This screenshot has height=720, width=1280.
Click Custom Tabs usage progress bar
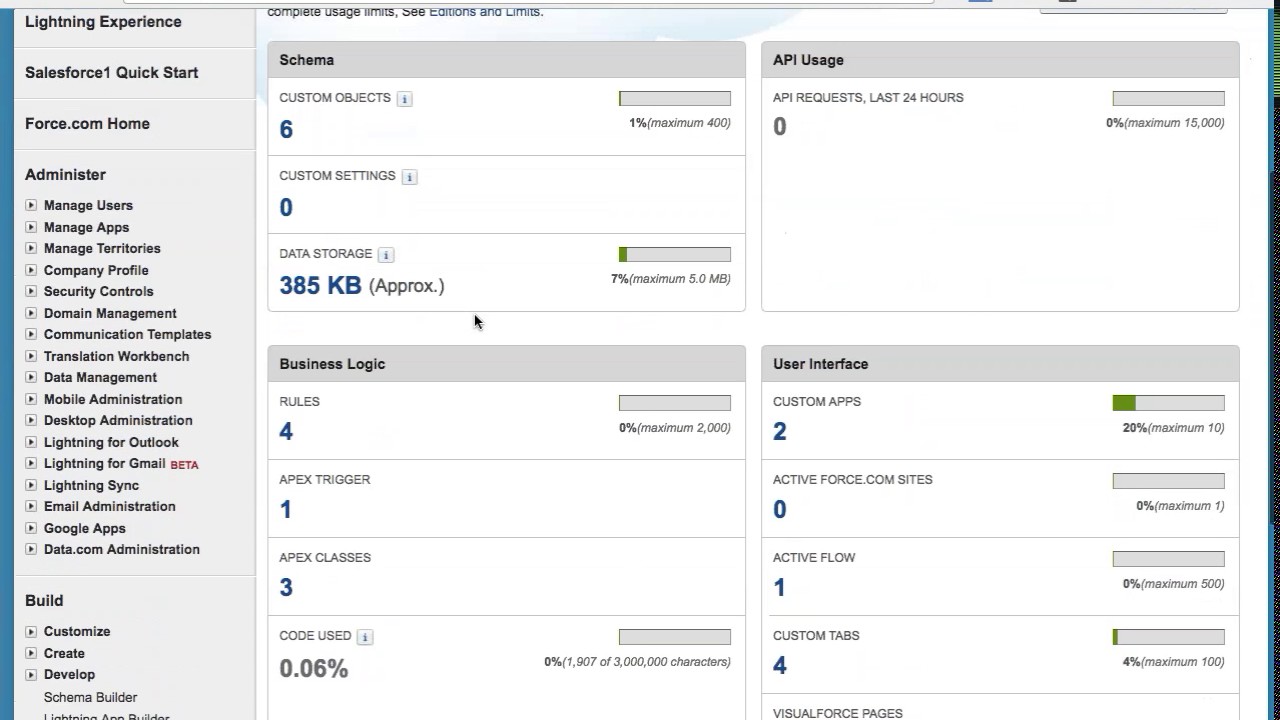coord(1168,636)
